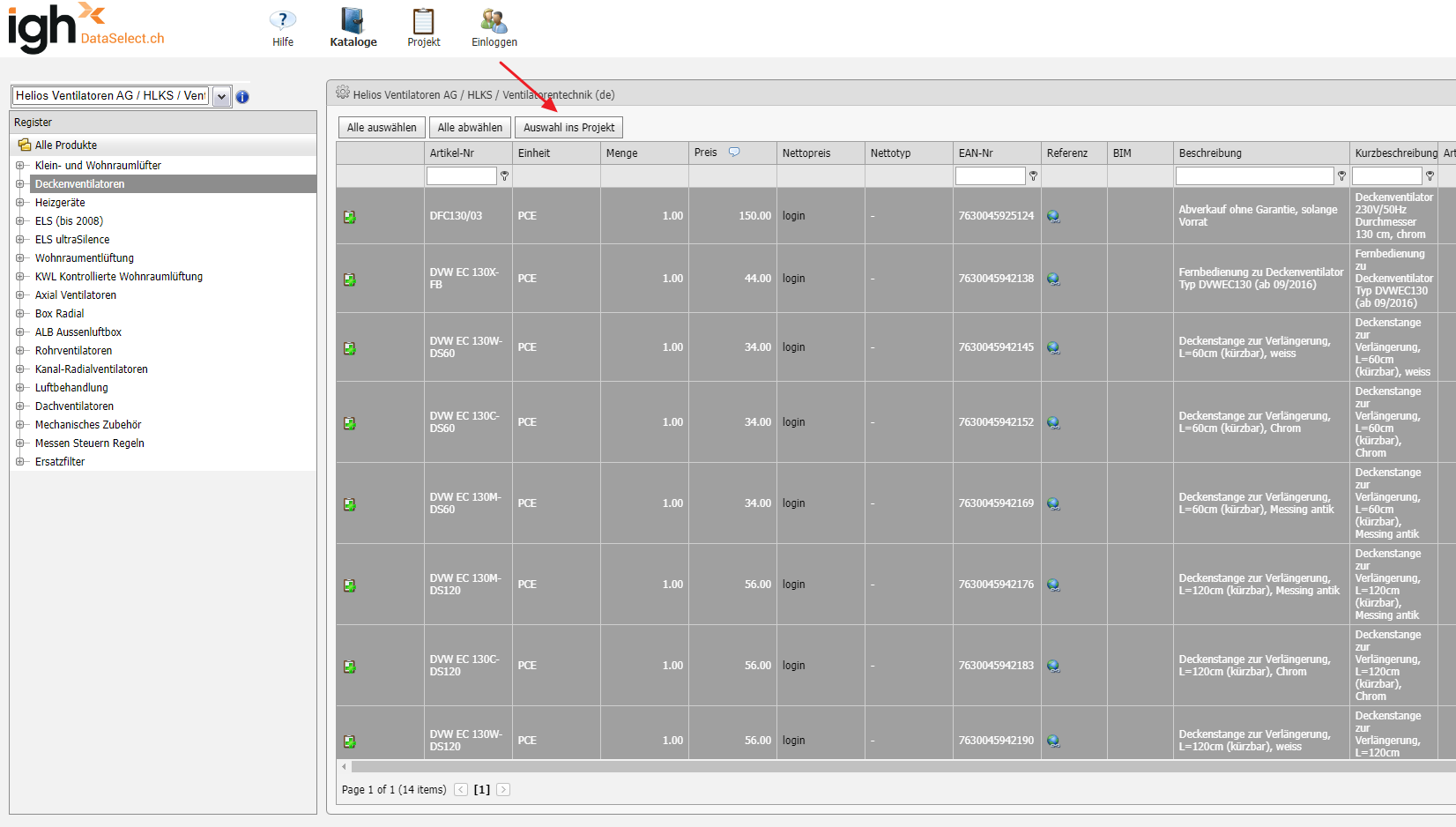The width and height of the screenshot is (1456, 827).
Task: Add DVW EC 130C-DS120 row icon
Action: pyautogui.click(x=349, y=667)
